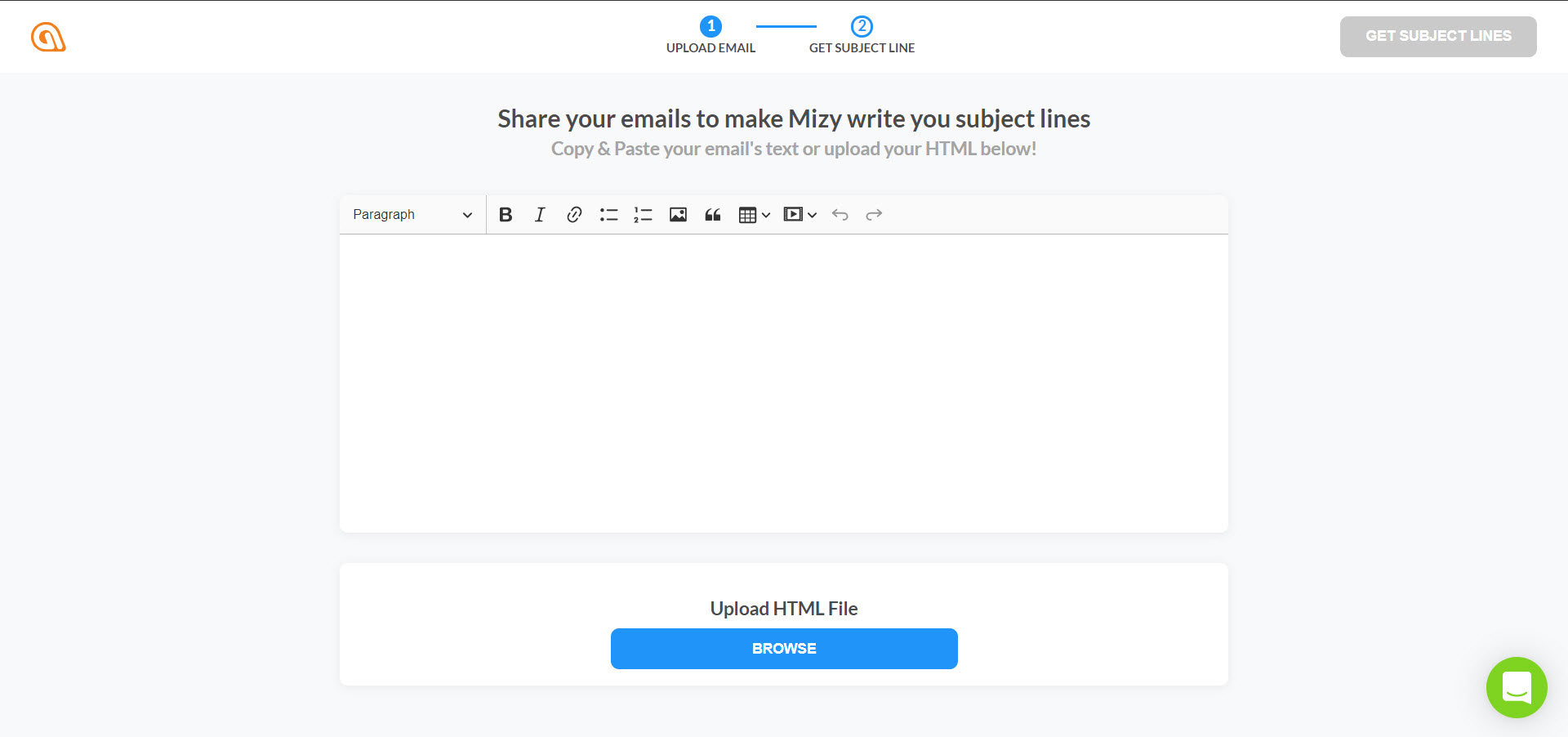This screenshot has width=1568, height=737.
Task: Toggle italic formatting in the editor toolbar
Action: click(x=540, y=214)
